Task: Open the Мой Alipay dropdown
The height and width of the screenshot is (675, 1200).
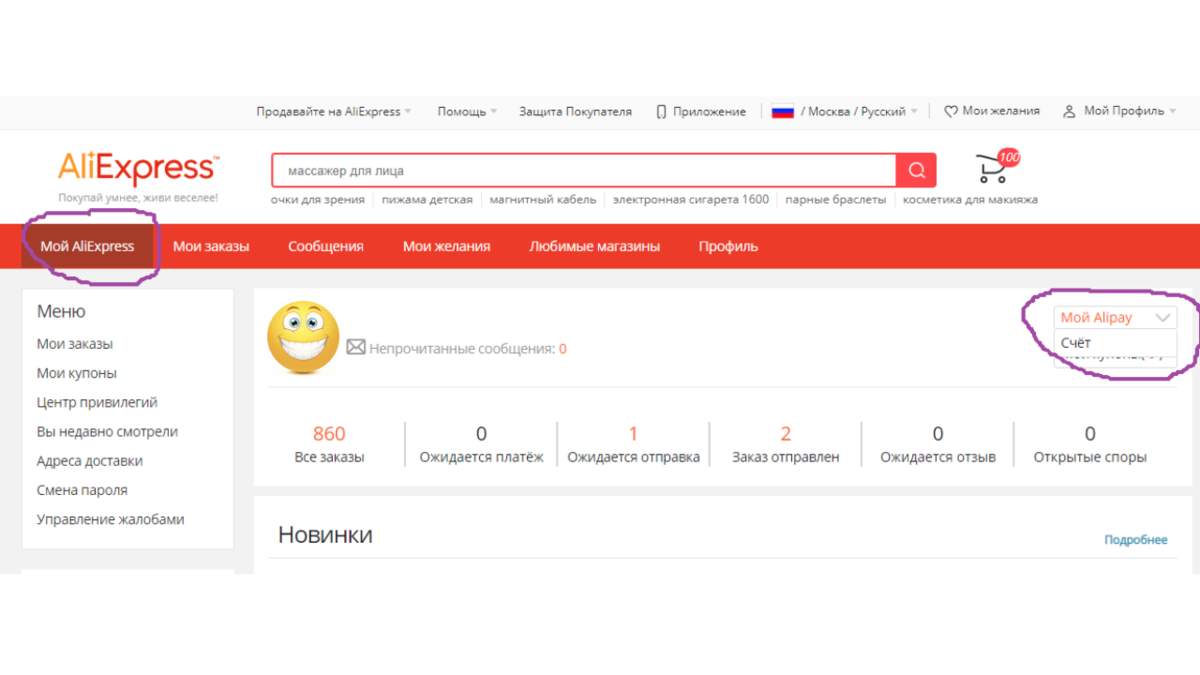Action: (1115, 318)
